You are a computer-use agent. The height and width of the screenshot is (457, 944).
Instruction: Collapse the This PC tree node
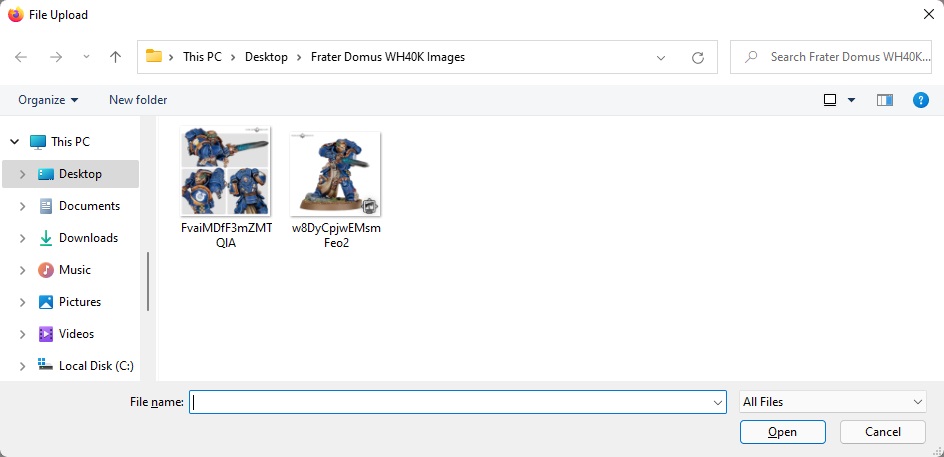point(14,142)
